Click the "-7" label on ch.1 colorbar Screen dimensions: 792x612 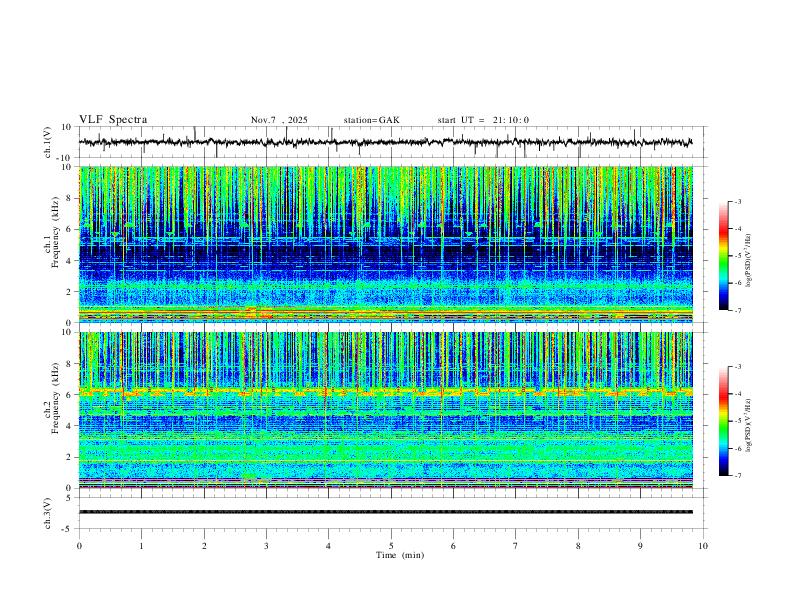[x=737, y=311]
